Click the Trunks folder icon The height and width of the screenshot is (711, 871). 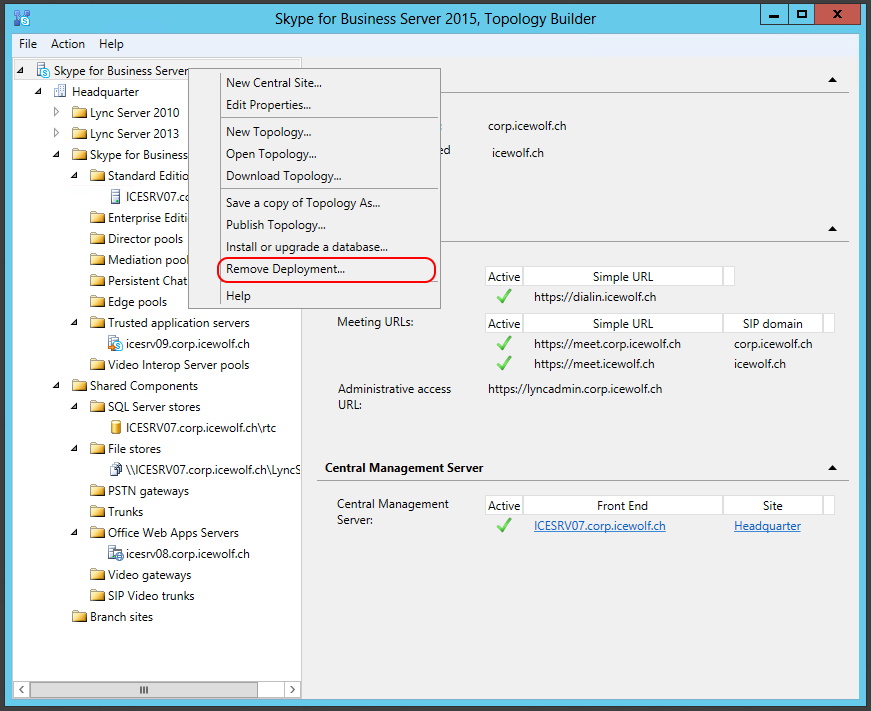[97, 512]
